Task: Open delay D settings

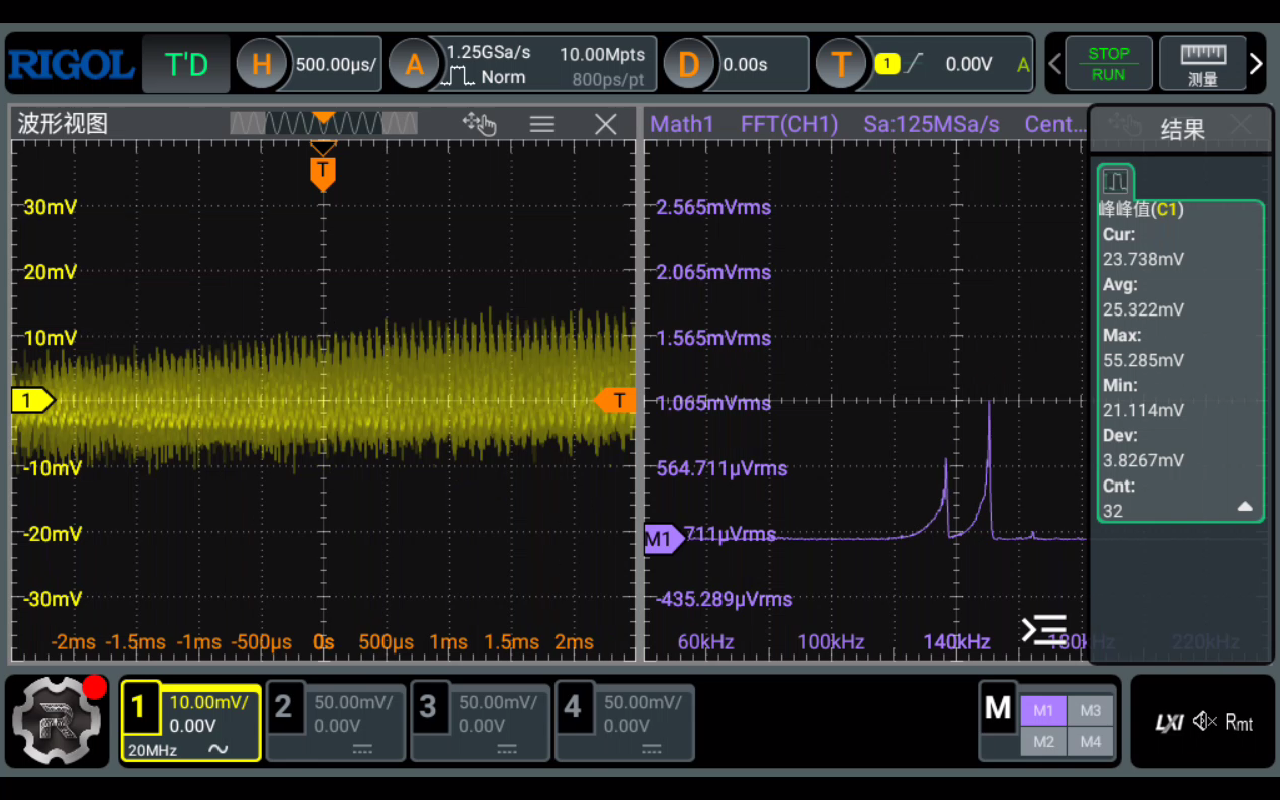Action: pyautogui.click(x=688, y=65)
